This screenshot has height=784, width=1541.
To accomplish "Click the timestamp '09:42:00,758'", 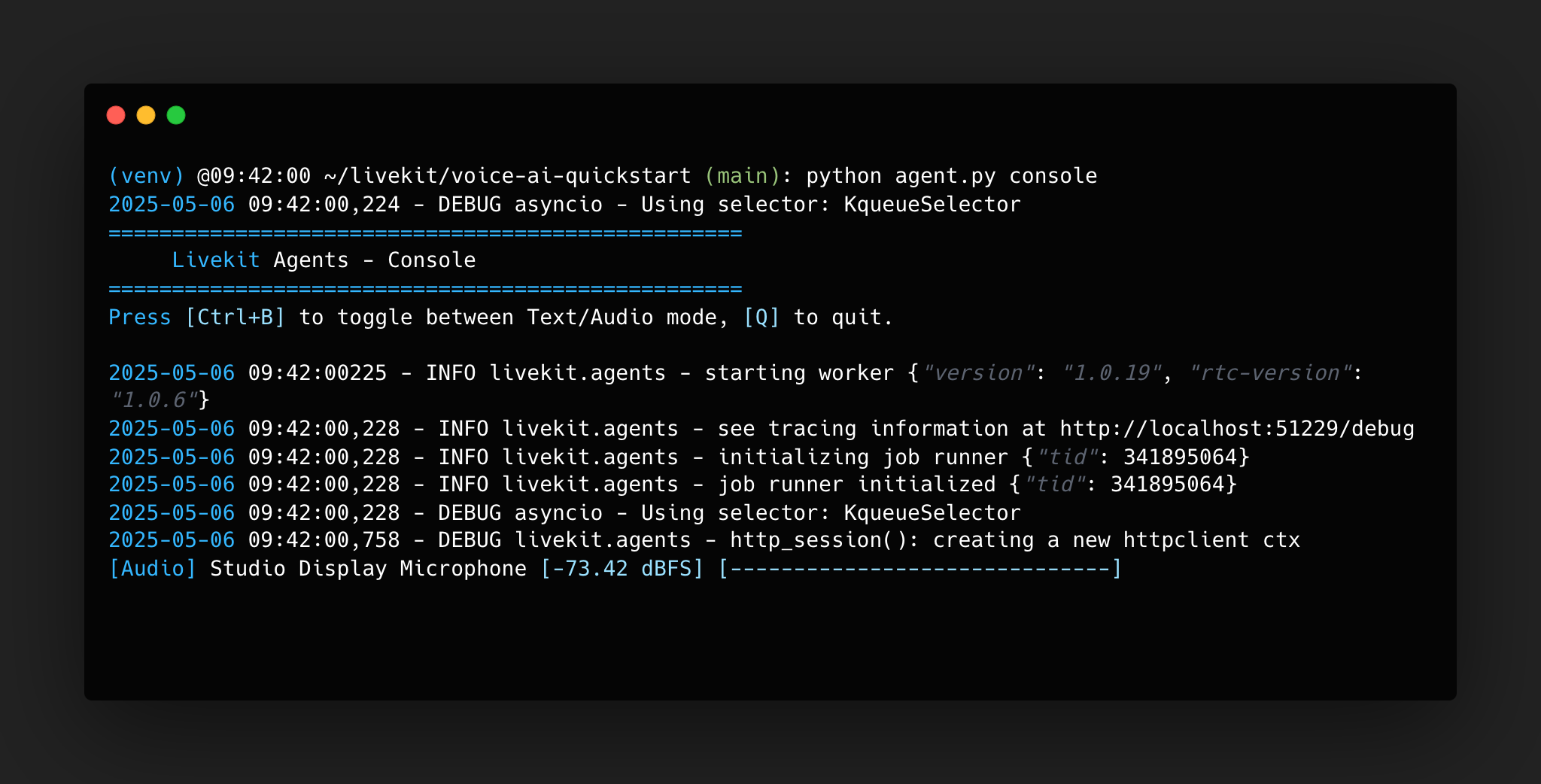I will click(x=324, y=540).
